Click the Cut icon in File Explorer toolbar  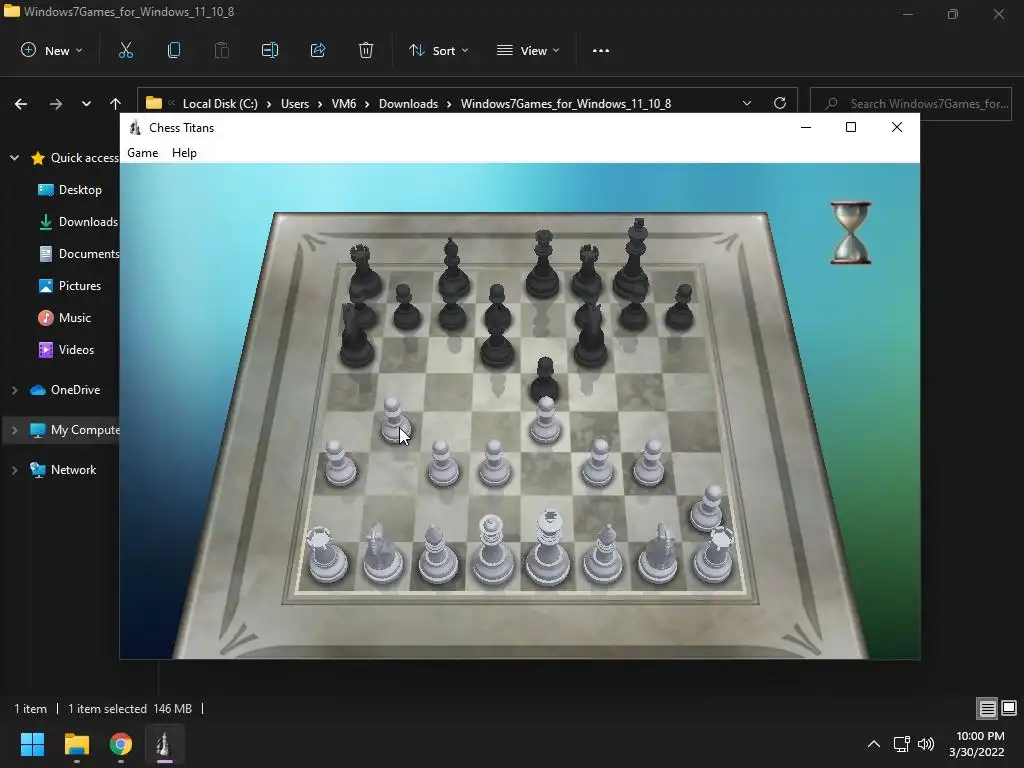126,50
